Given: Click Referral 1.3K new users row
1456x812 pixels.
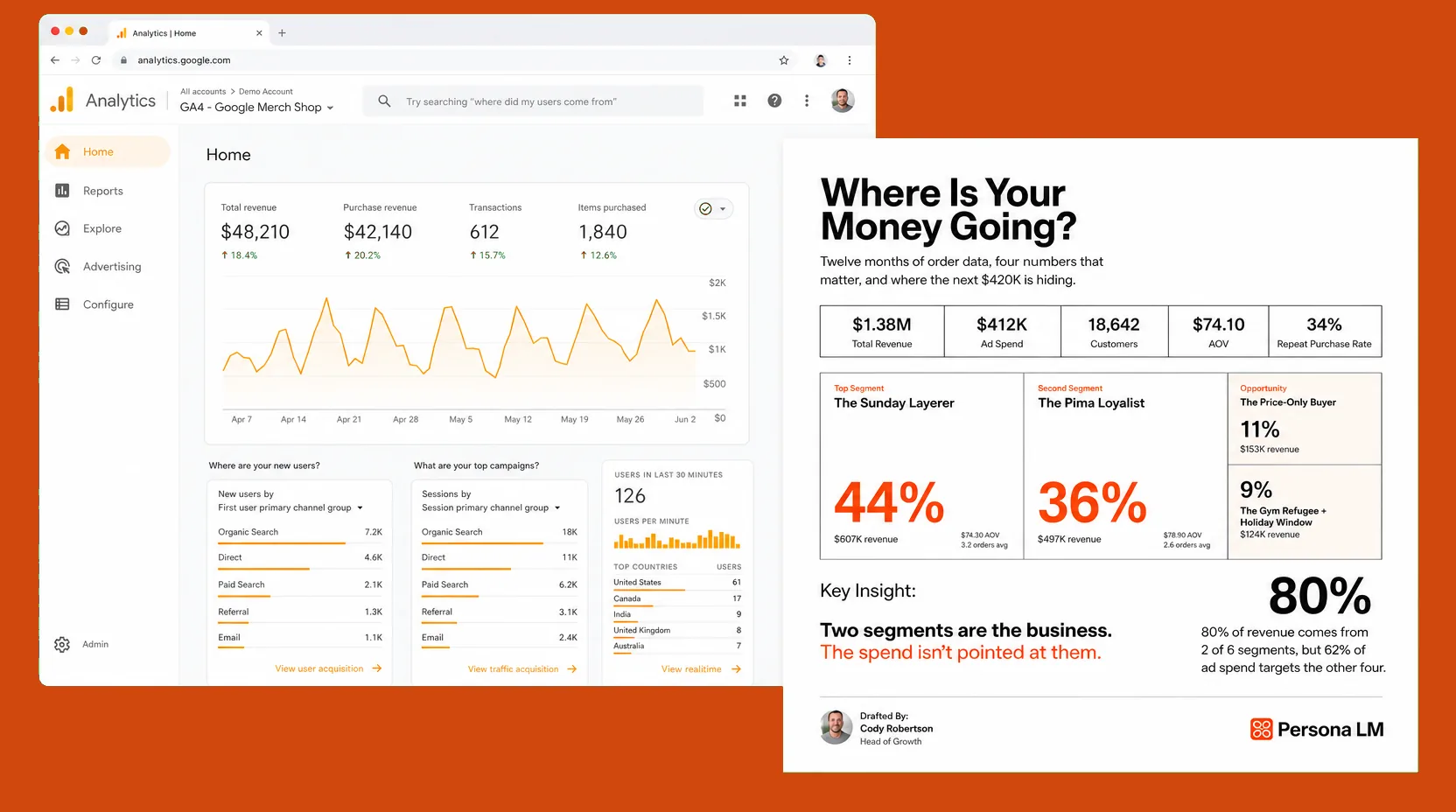Looking at the screenshot, I should pyautogui.click(x=300, y=612).
